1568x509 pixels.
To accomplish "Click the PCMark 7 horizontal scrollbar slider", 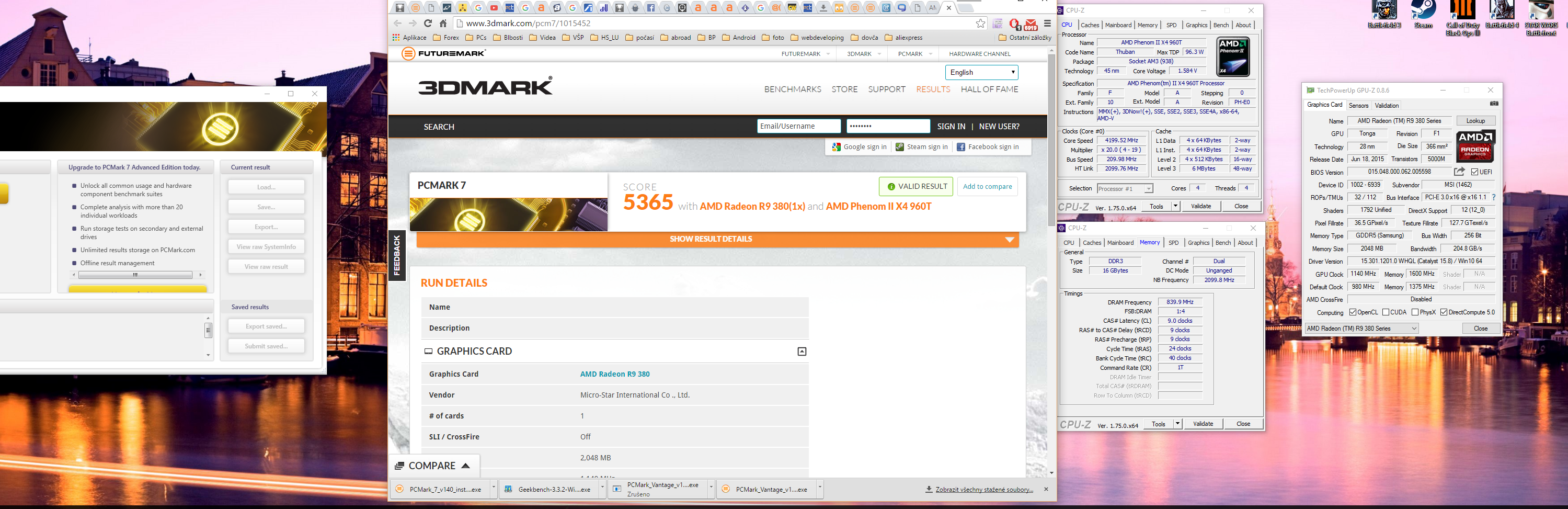I will 135,275.
